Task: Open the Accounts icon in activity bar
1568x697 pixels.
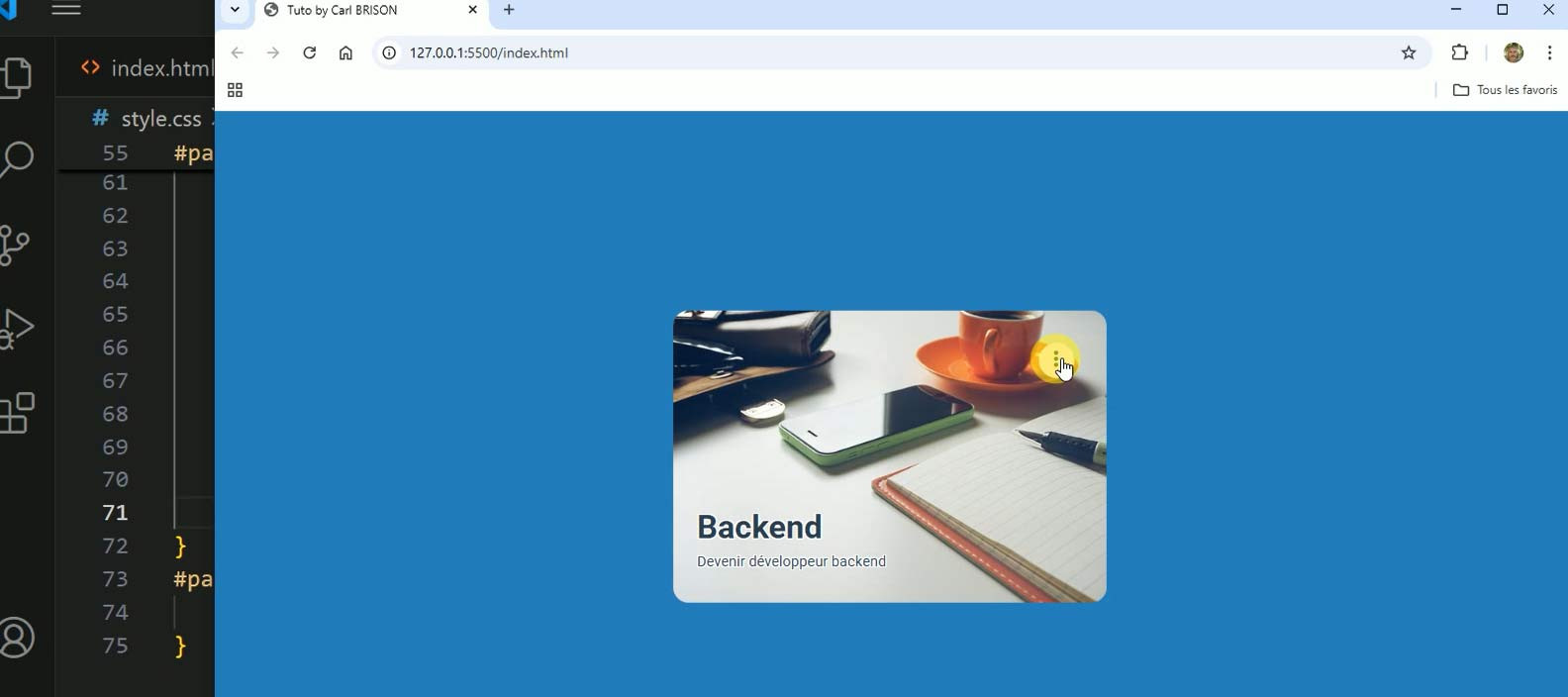Action: click(x=18, y=638)
